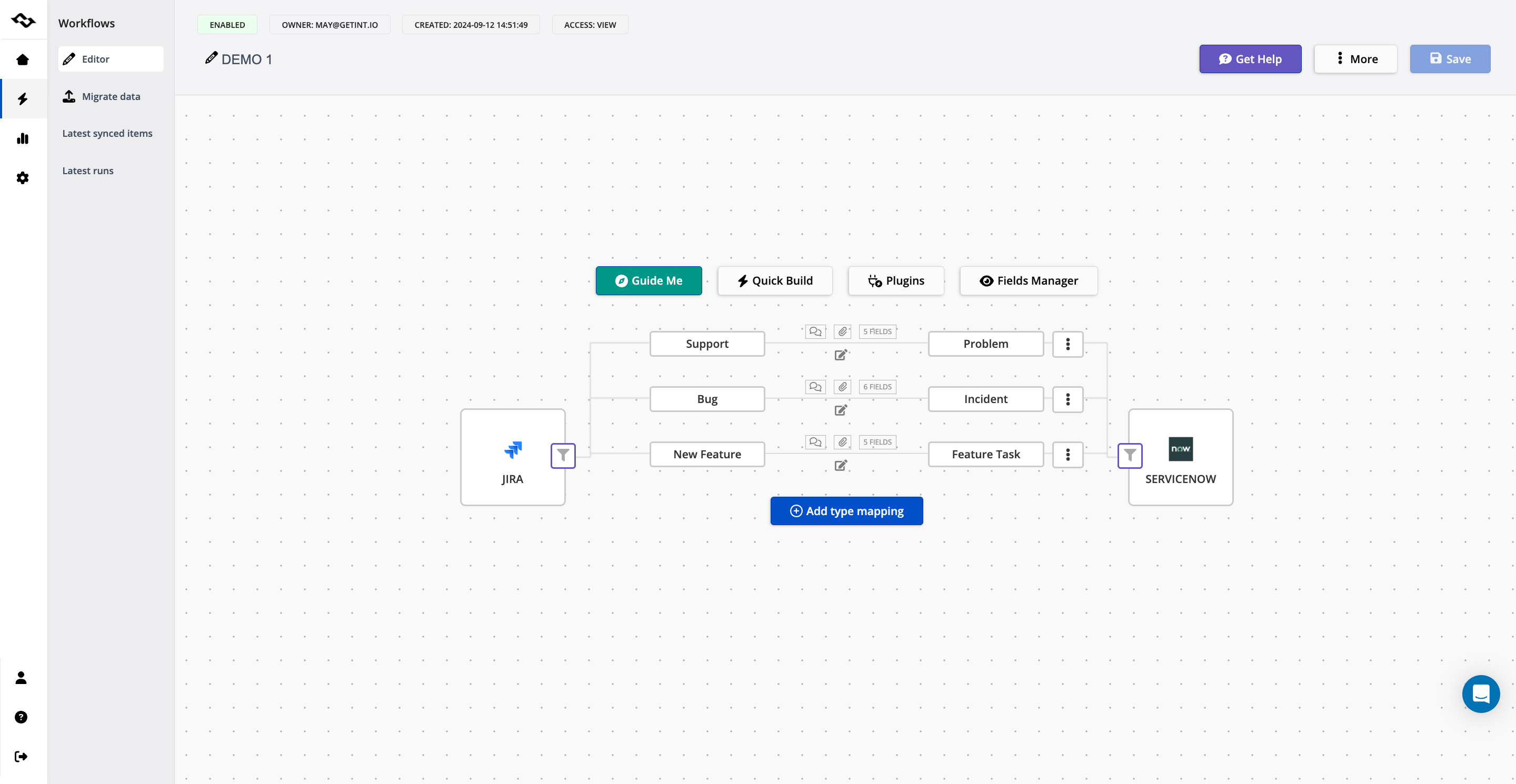Image resolution: width=1516 pixels, height=784 pixels.
Task: Click the Guide Me button
Action: click(648, 281)
